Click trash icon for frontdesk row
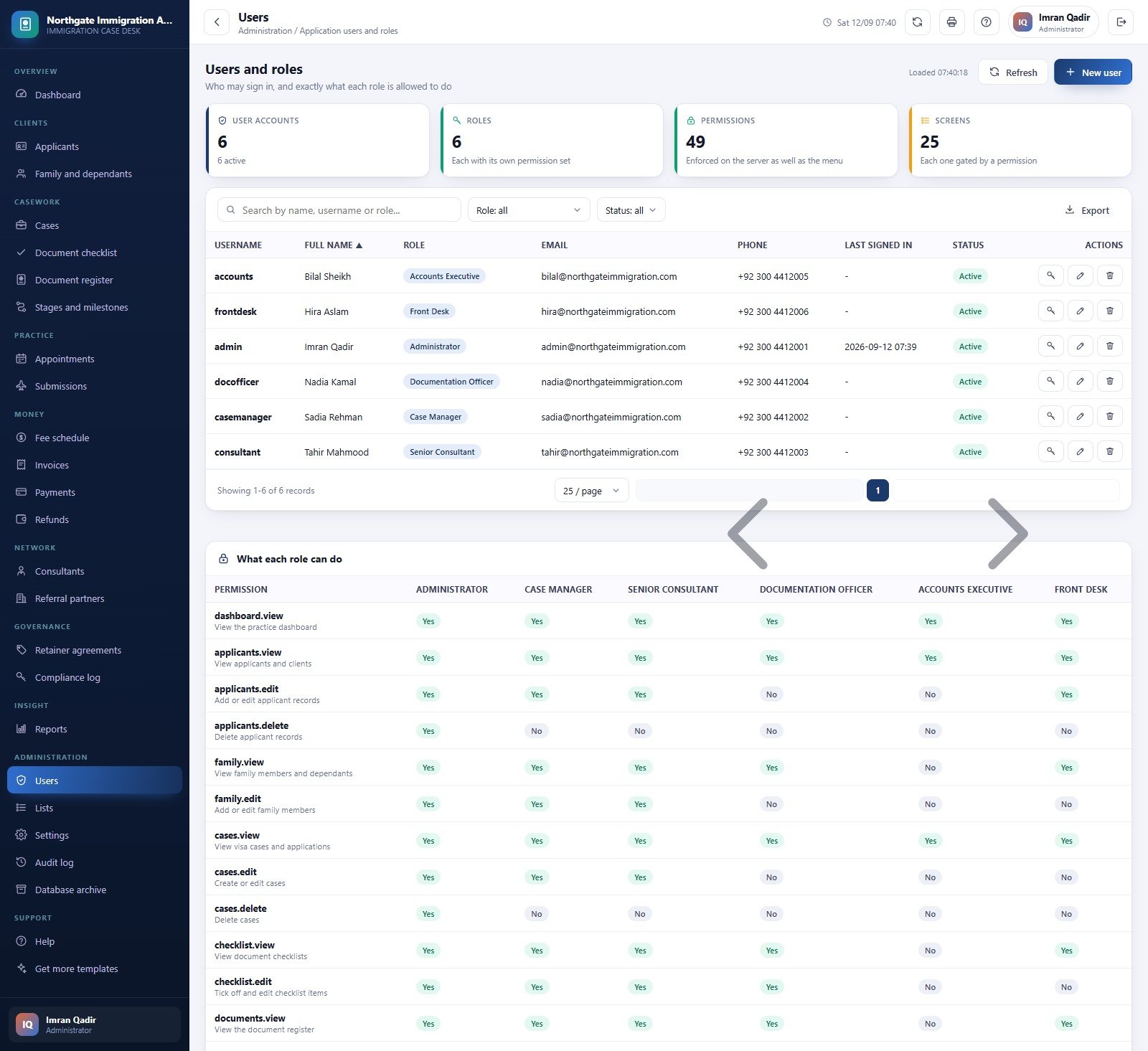1148x1051 pixels. coord(1109,311)
